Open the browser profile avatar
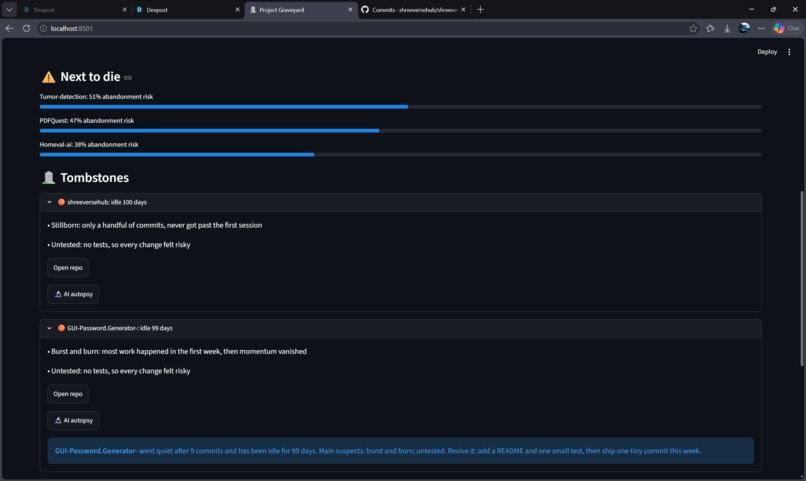 tap(744, 28)
